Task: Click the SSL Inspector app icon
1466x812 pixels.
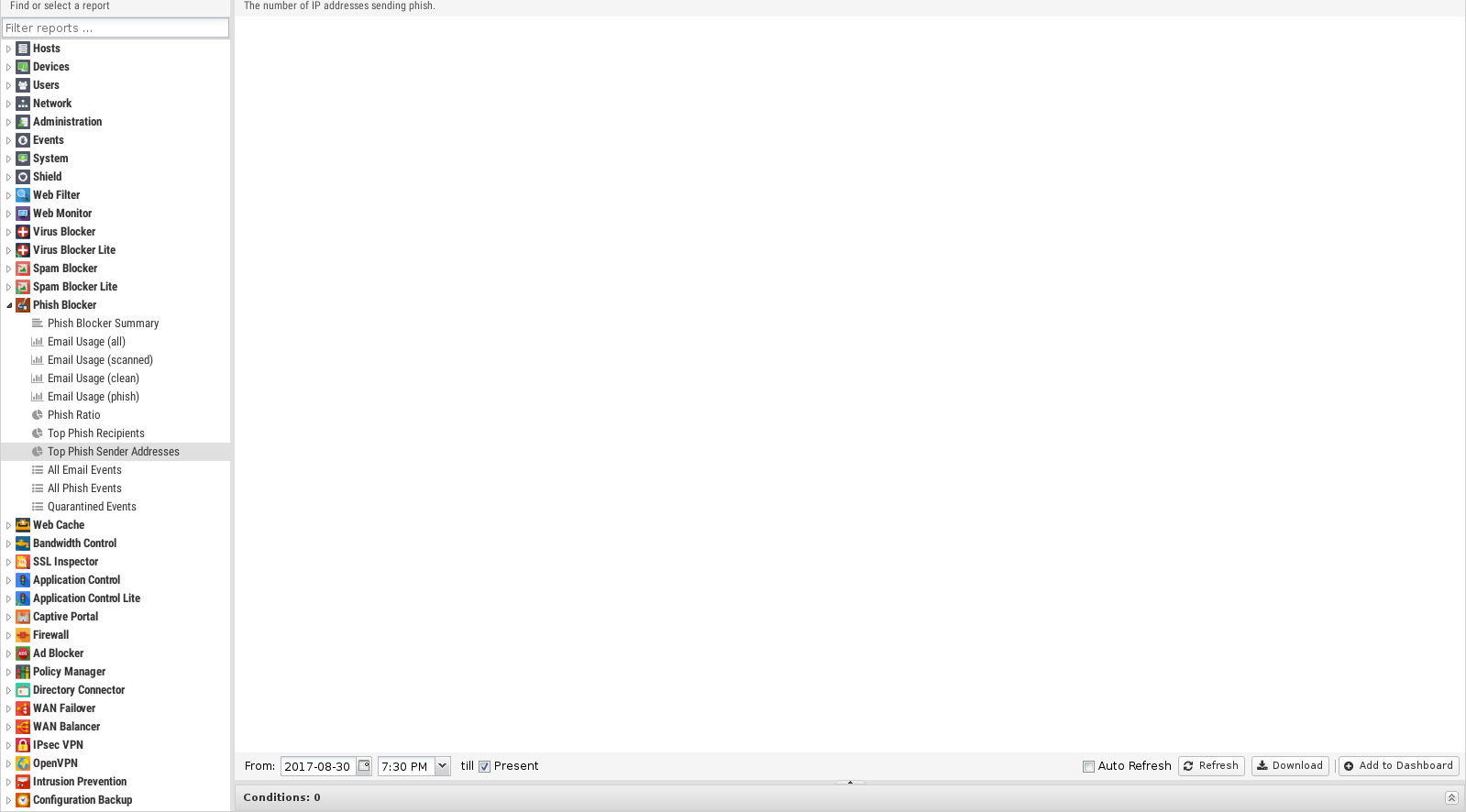Action: 23,562
